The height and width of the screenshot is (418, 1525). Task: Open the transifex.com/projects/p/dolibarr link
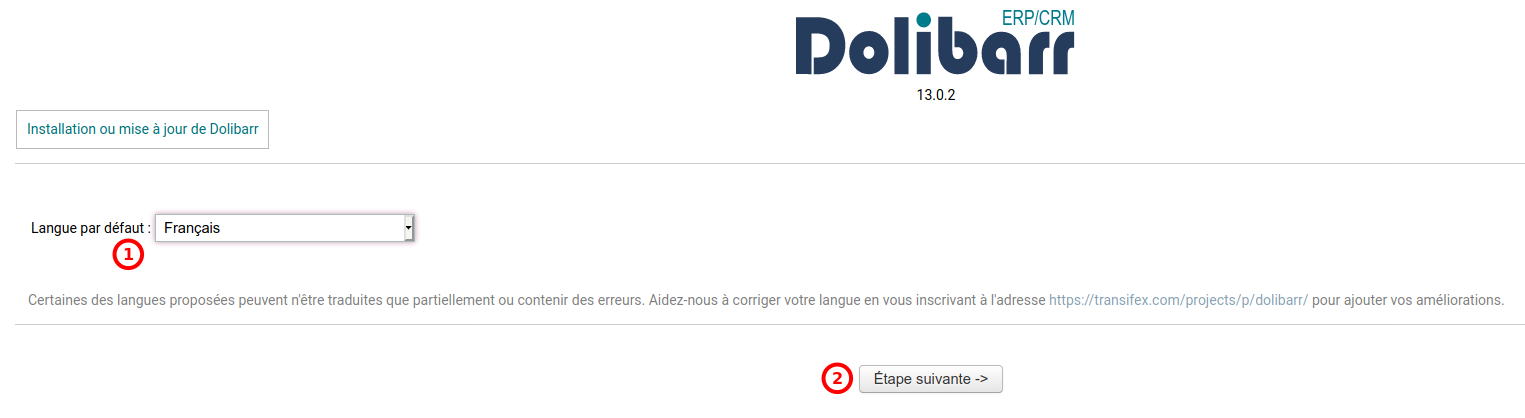point(1178,300)
